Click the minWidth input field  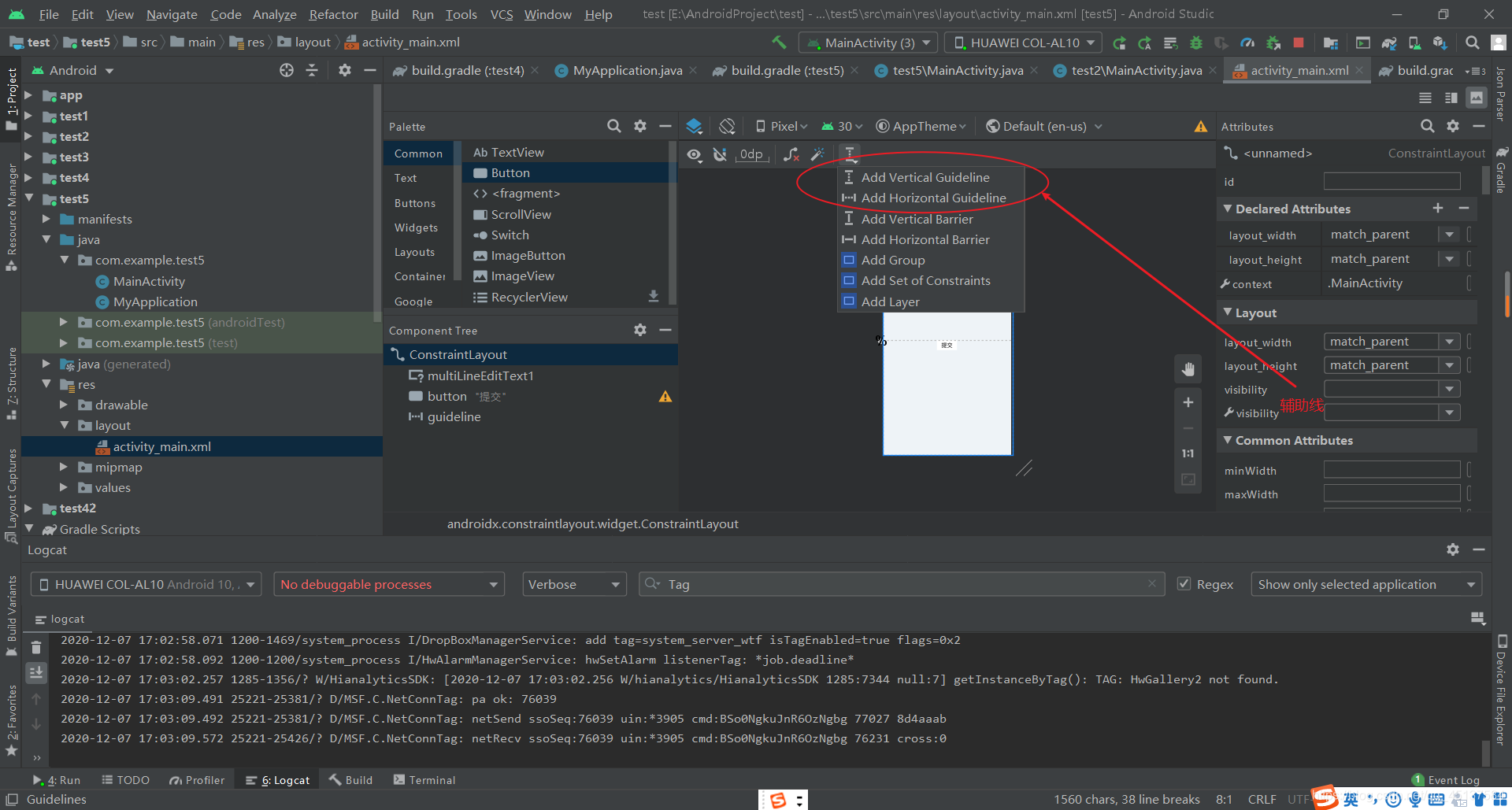tap(1392, 470)
